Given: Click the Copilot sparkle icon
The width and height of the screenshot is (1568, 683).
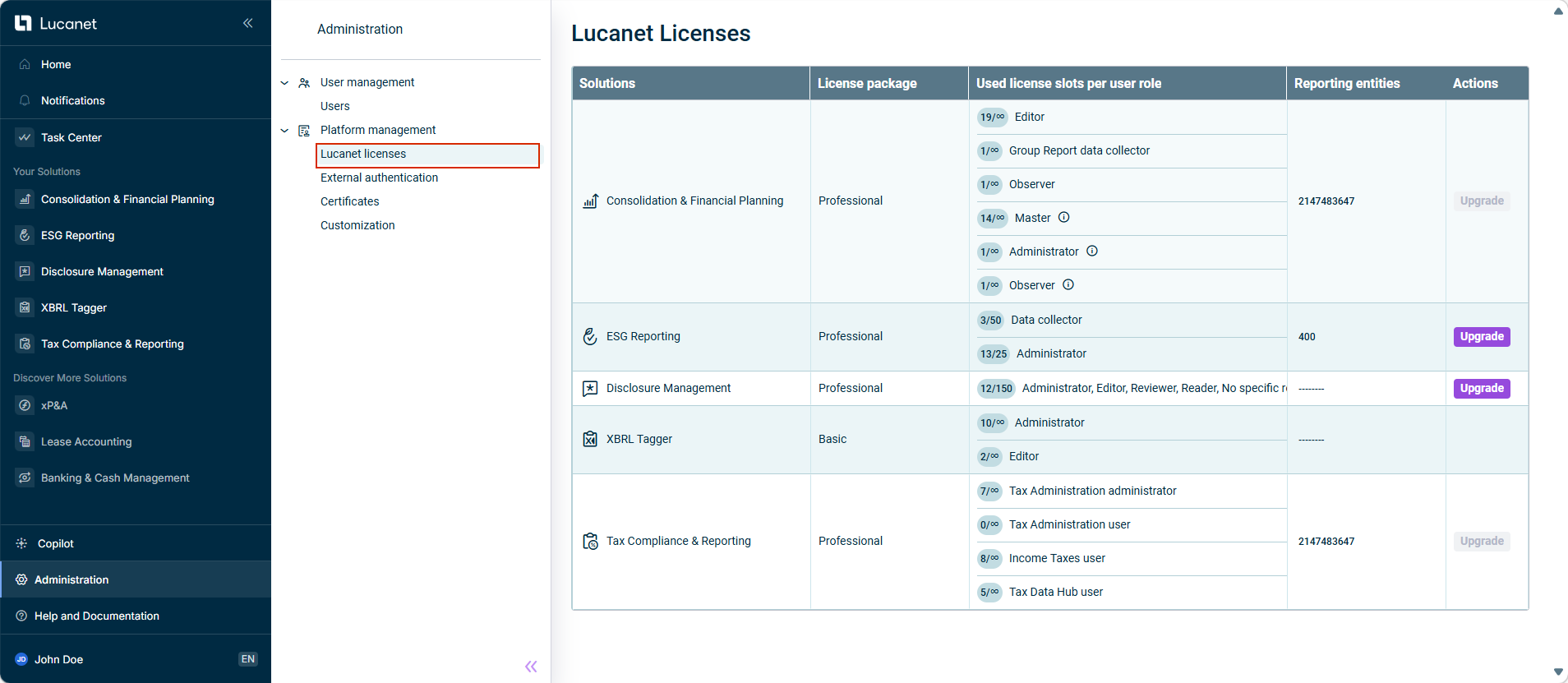Looking at the screenshot, I should (21, 543).
